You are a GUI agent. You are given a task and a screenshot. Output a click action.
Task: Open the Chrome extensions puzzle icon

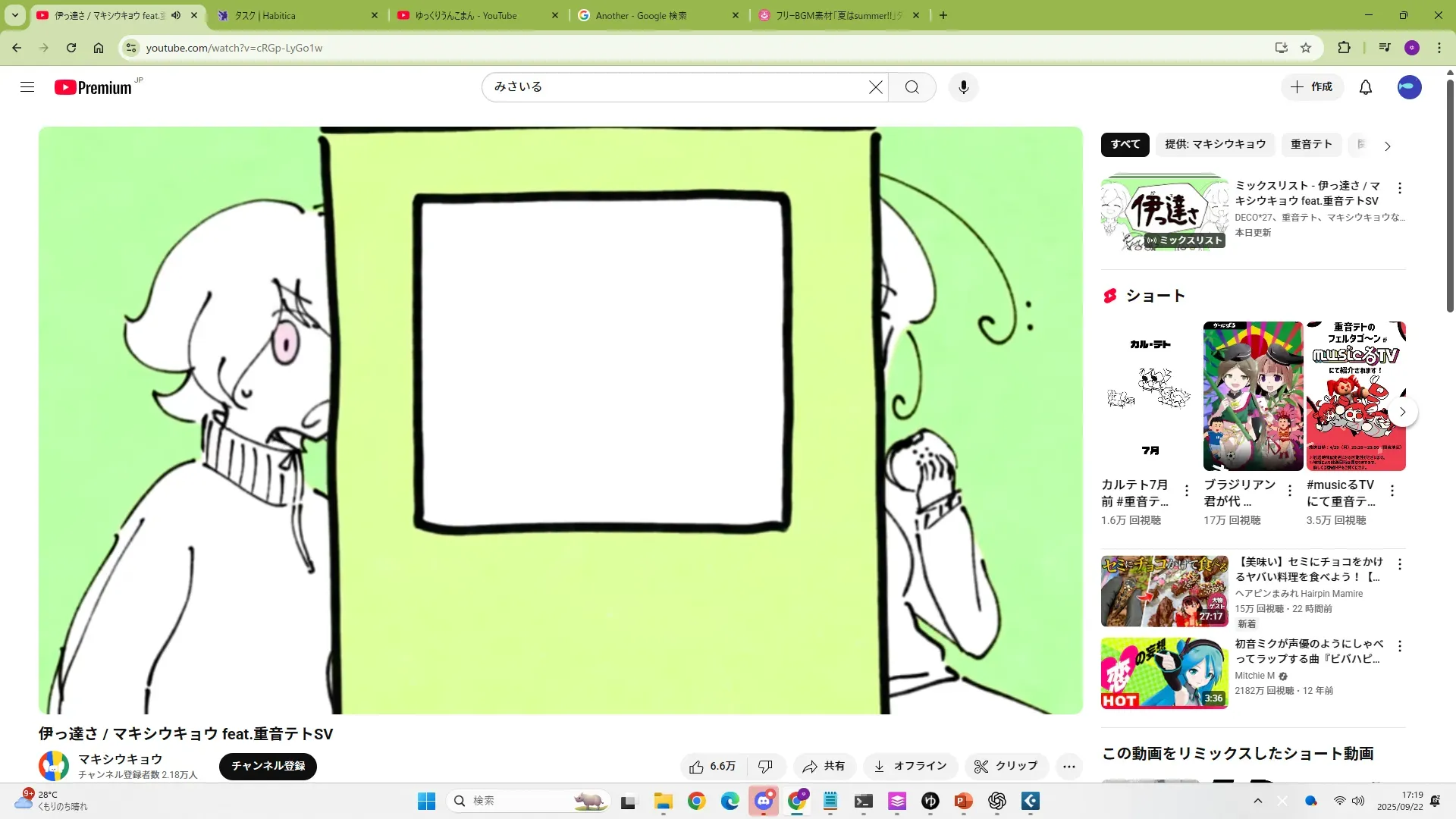pyautogui.click(x=1343, y=48)
